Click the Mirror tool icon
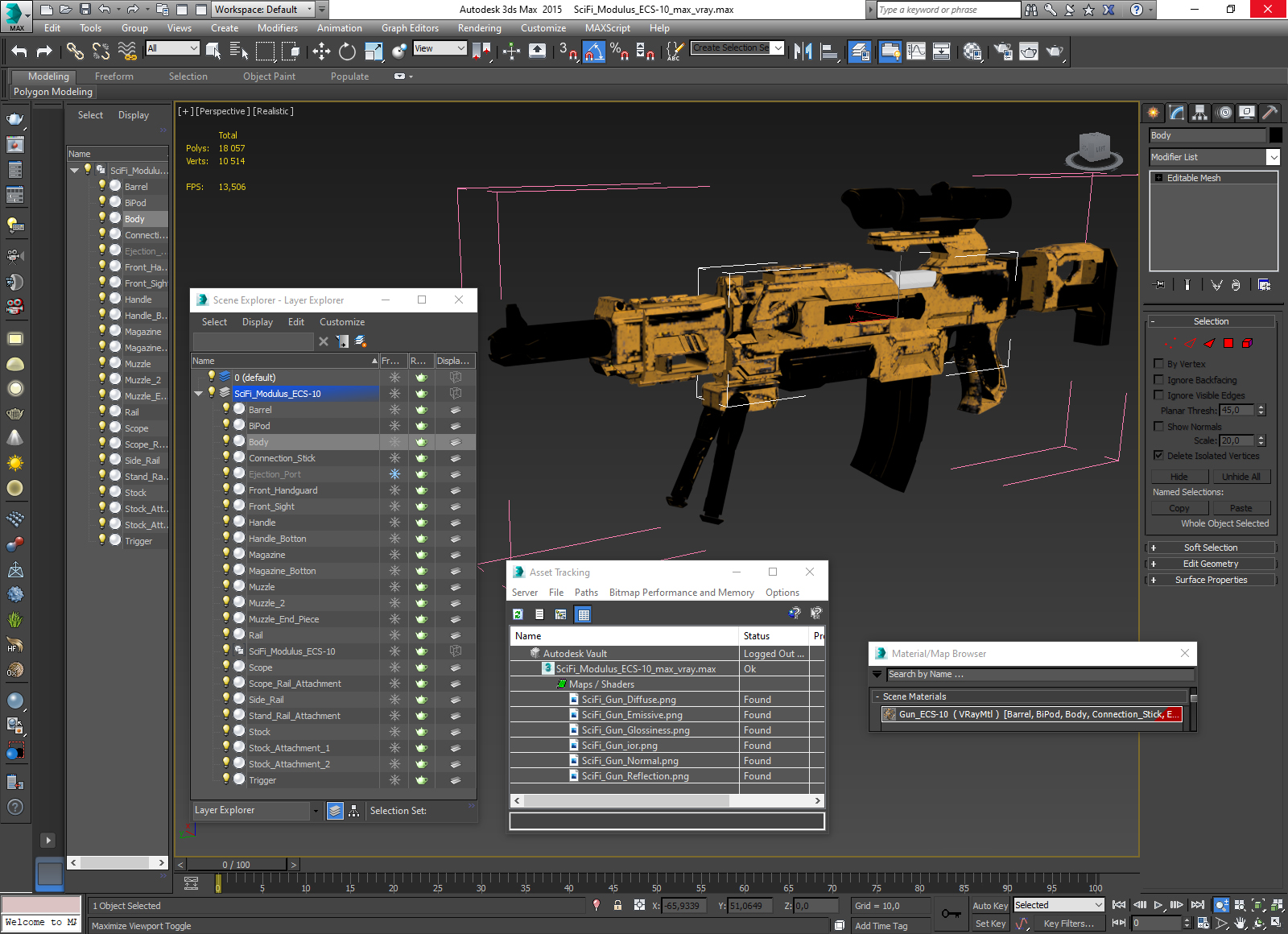This screenshot has height=934, width=1288. point(803,52)
